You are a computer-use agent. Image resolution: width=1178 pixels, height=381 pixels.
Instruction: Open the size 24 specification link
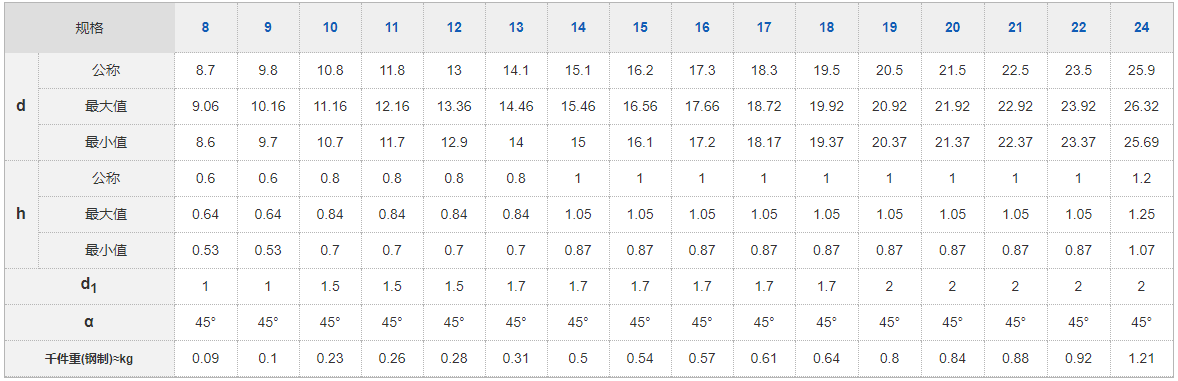tap(1141, 28)
